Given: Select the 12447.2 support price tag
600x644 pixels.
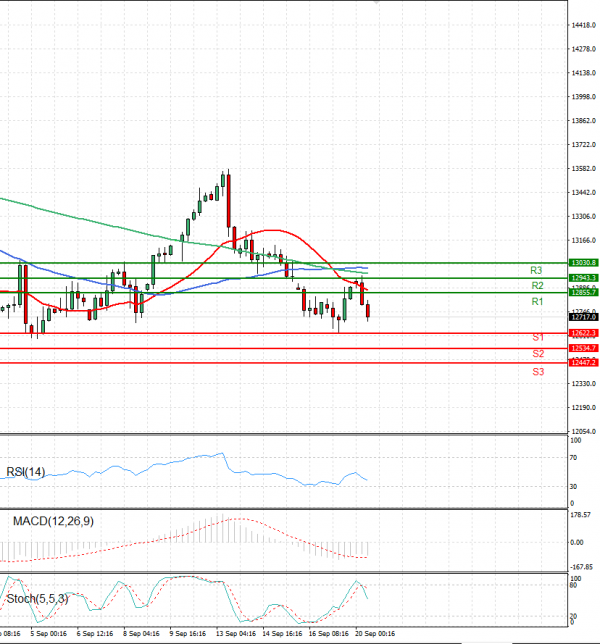Looking at the screenshot, I should pyautogui.click(x=583, y=363).
